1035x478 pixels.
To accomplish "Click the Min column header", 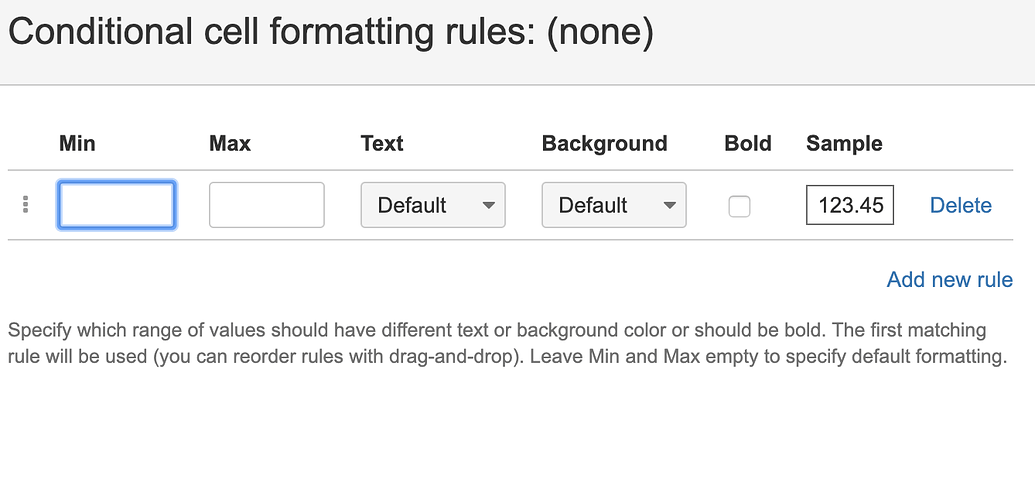I will pyautogui.click(x=77, y=143).
